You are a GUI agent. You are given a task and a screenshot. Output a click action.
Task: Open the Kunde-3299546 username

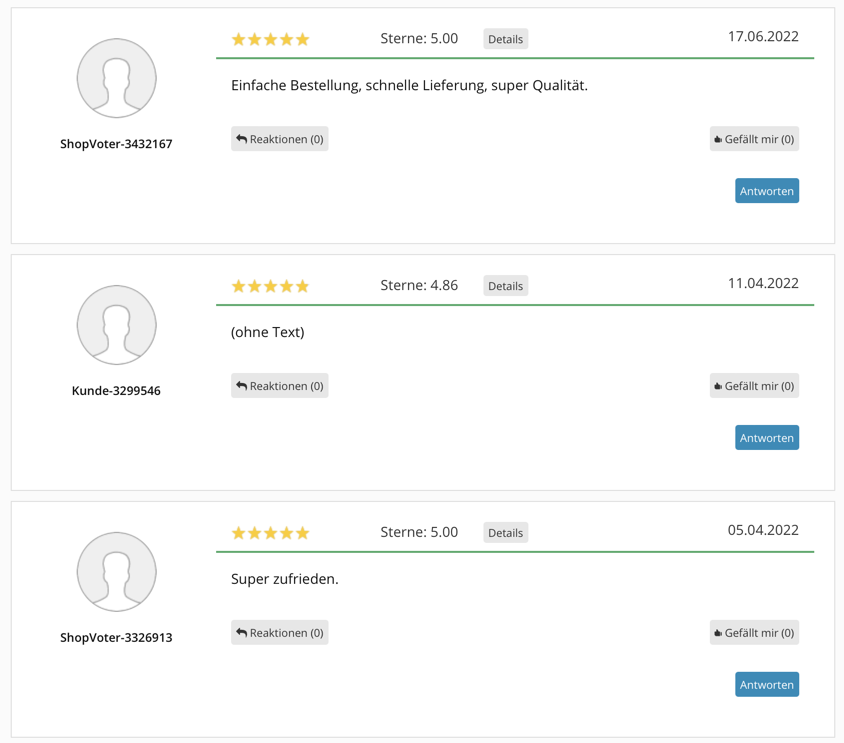pos(116,391)
